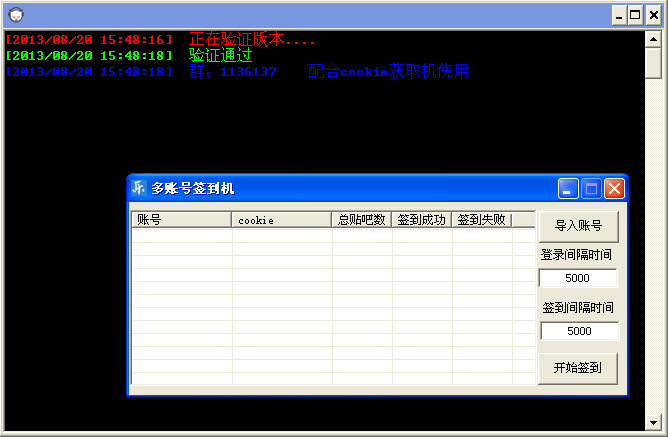This screenshot has width=668, height=437.
Task: Click the green log line 验证通过
Action: (221, 55)
